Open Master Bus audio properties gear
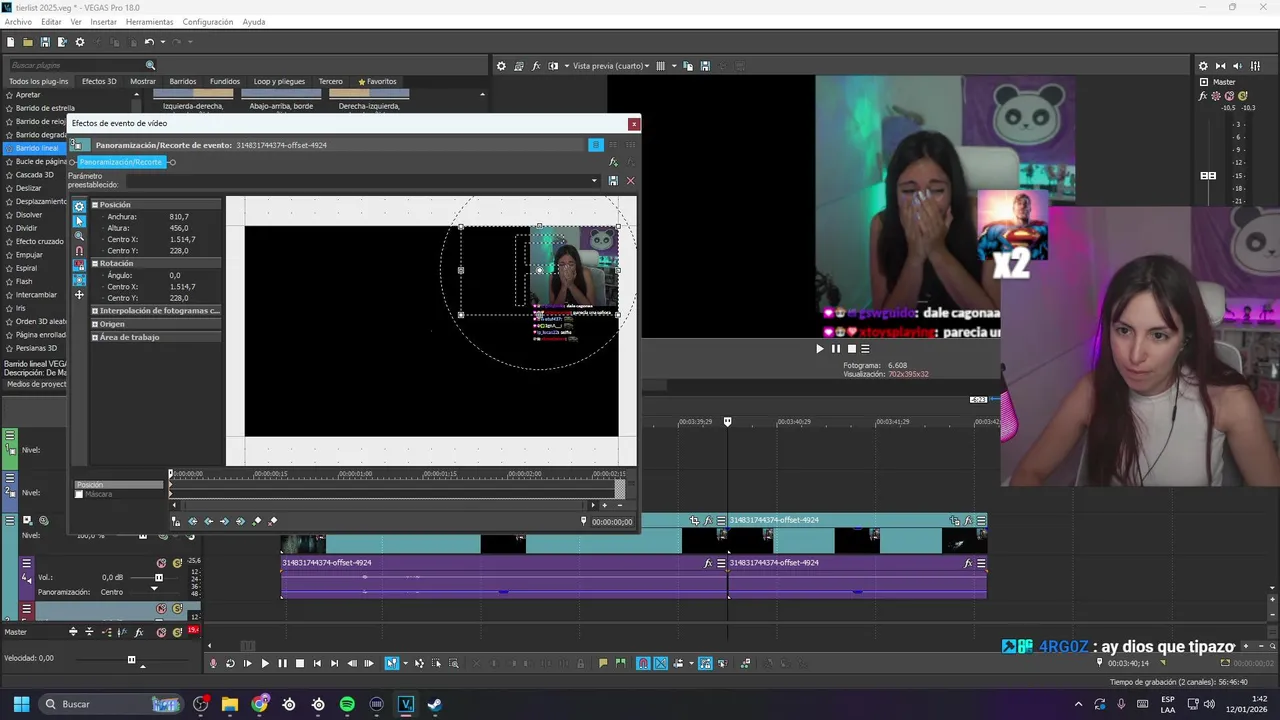This screenshot has width=1280, height=720. click(1203, 66)
